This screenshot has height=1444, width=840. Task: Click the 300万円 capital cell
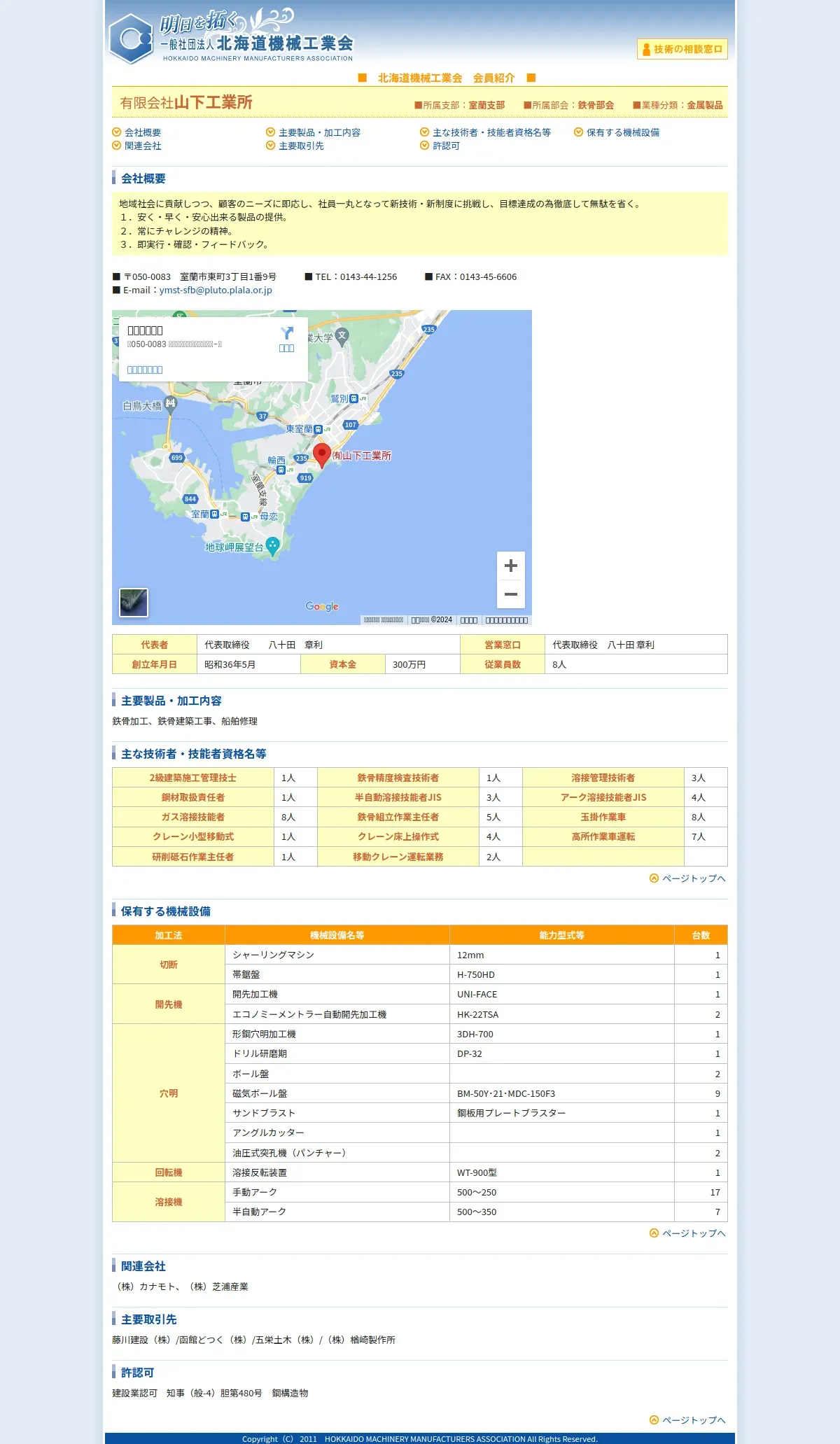[423, 664]
